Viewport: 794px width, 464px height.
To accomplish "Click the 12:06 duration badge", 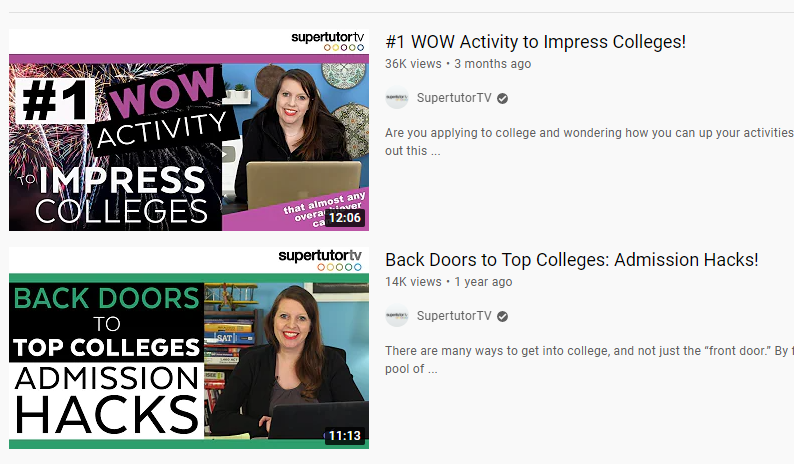I will (x=345, y=218).
